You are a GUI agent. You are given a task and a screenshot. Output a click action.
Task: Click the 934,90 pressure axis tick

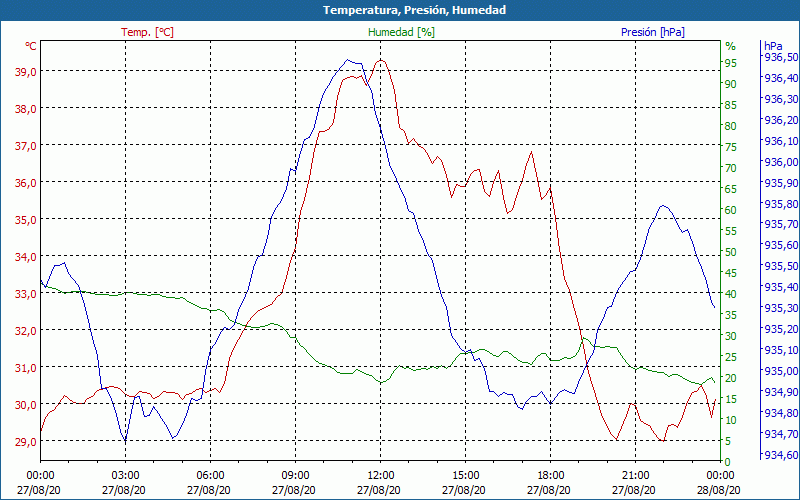781,391
